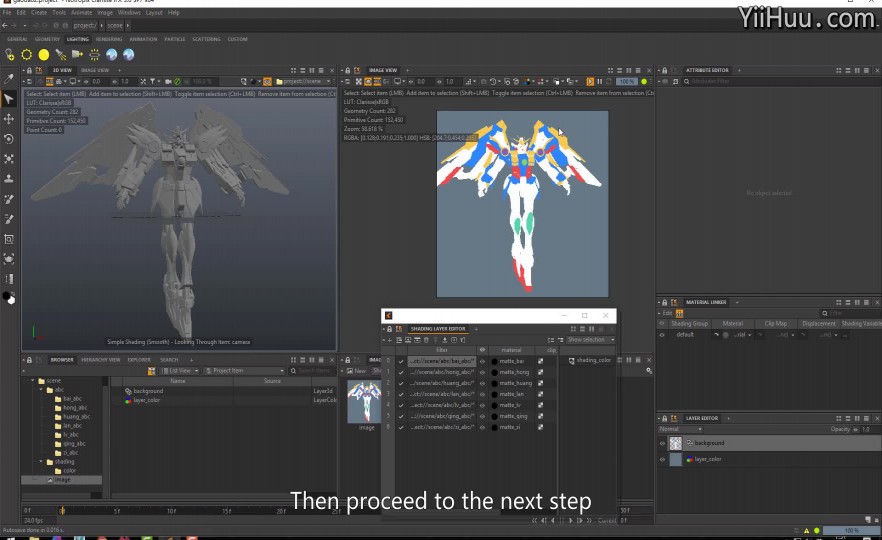
Task: Create a light with the bulb-plus shelf icon
Action: (x=10, y=55)
